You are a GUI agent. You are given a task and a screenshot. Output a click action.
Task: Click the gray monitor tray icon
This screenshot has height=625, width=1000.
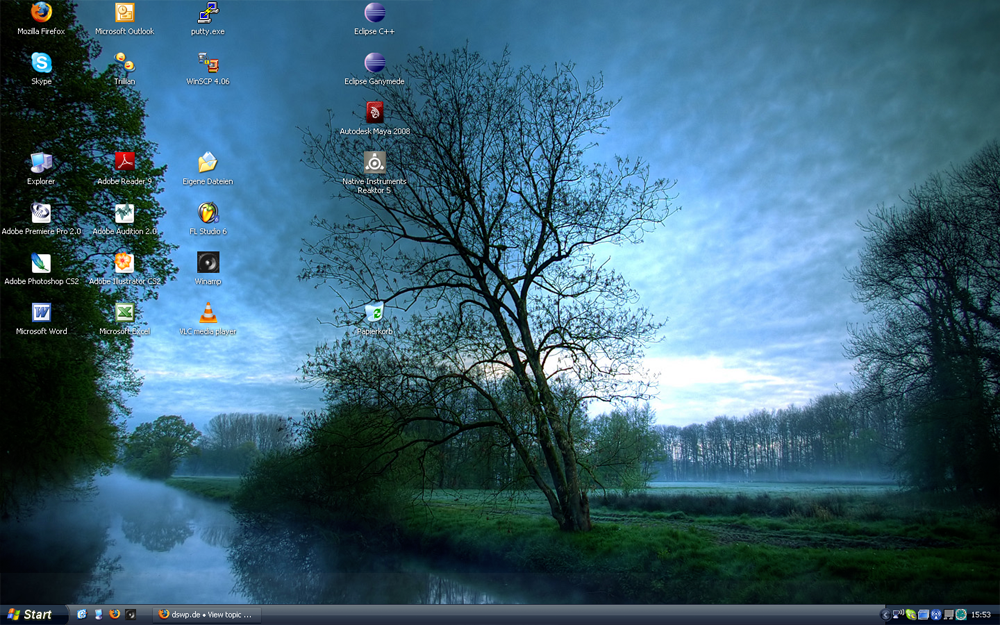(x=948, y=615)
